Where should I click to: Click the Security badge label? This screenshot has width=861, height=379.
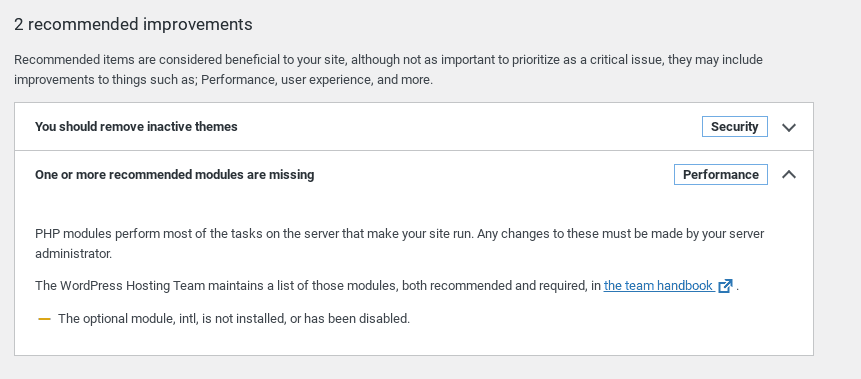[735, 127]
